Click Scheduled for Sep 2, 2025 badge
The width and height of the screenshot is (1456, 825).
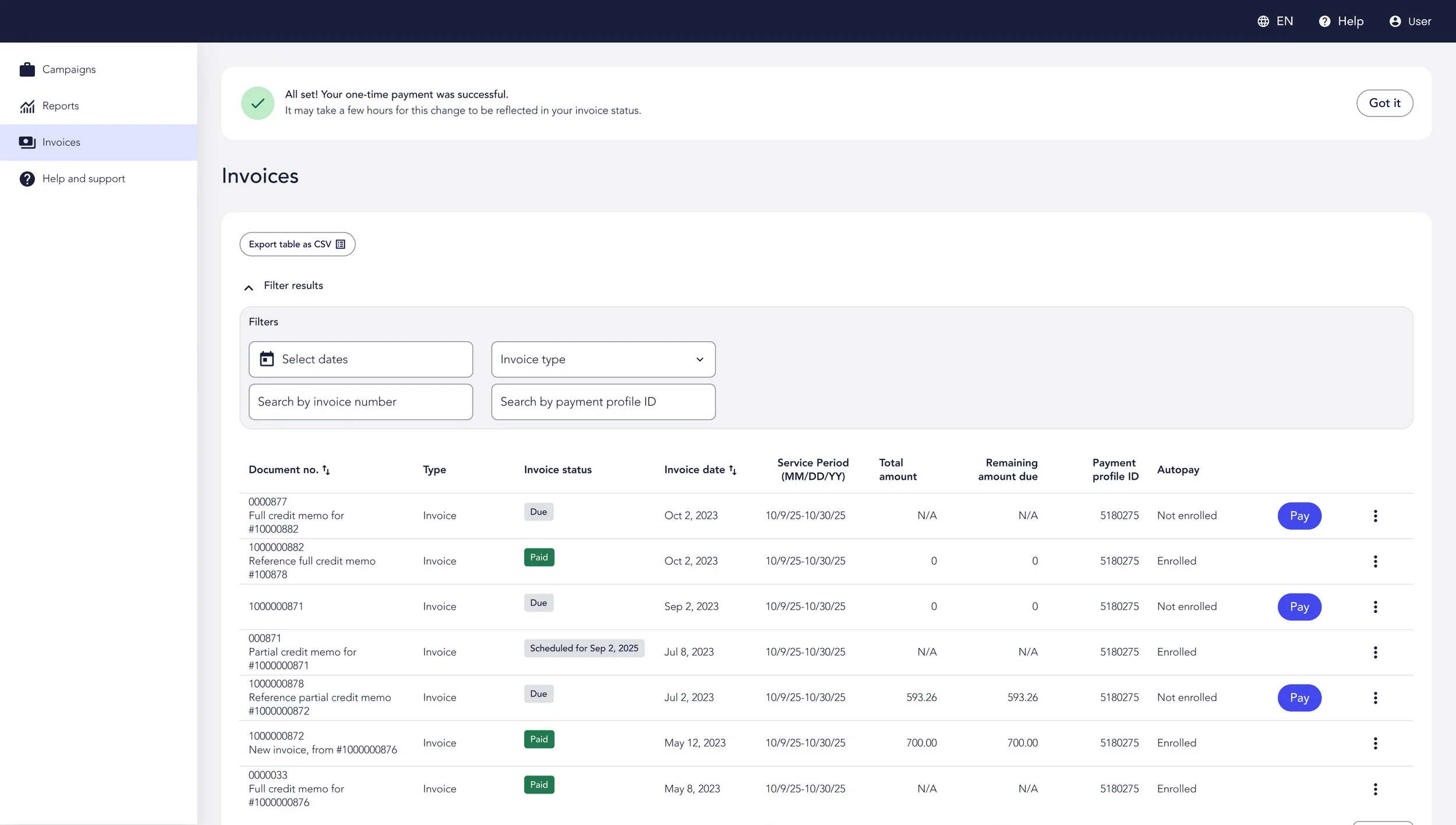pyautogui.click(x=584, y=648)
